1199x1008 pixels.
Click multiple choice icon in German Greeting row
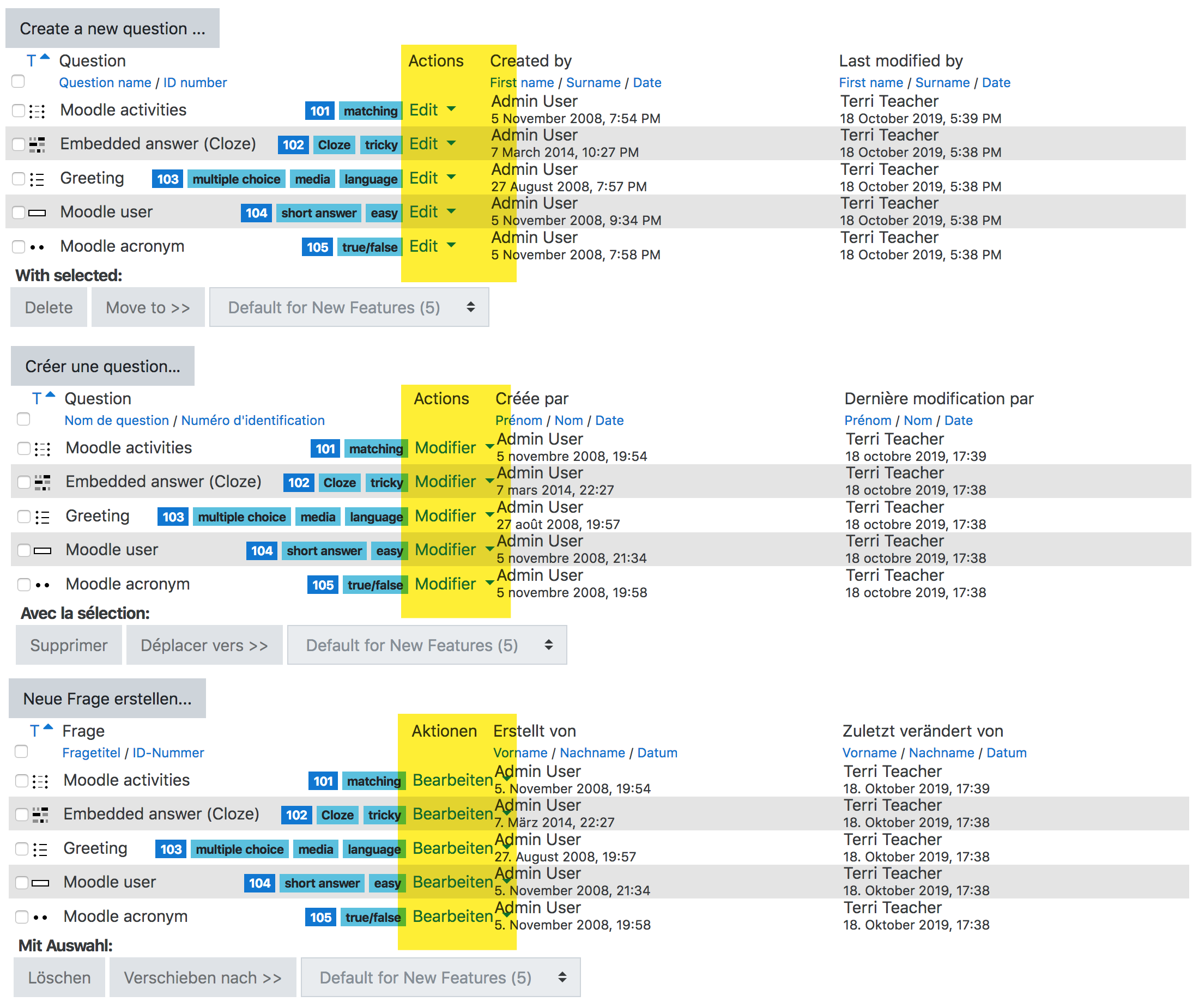pyautogui.click(x=40, y=849)
